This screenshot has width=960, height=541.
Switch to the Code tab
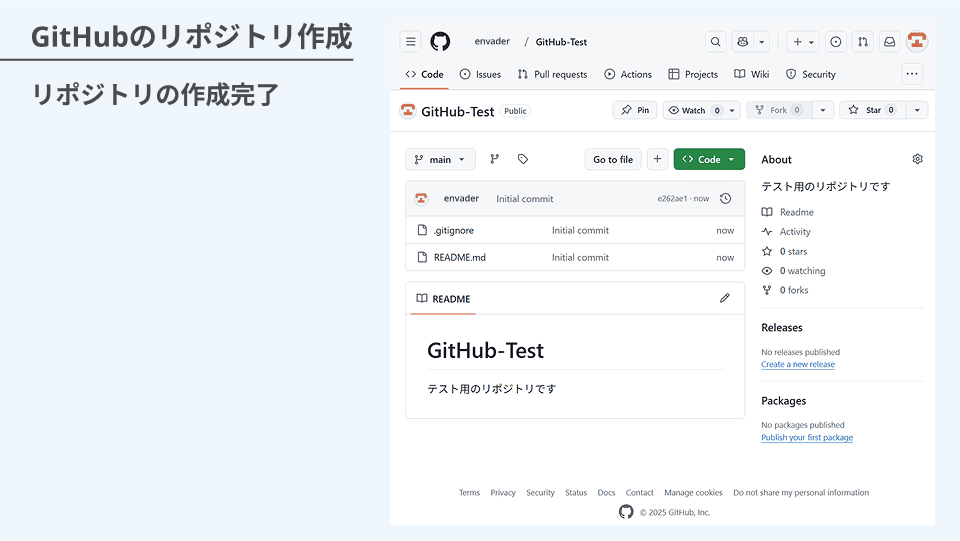(x=424, y=74)
